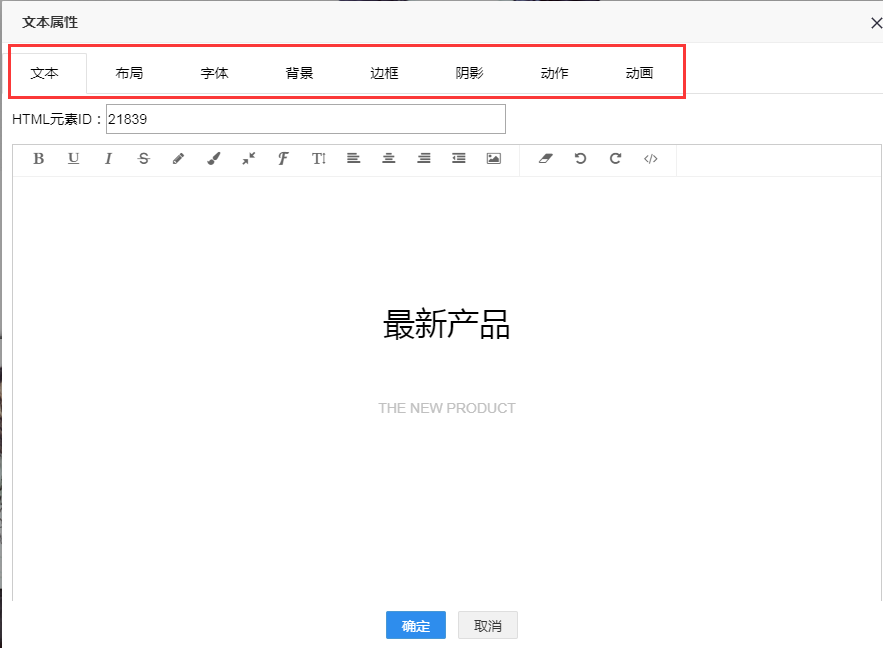
Task: Align text to the right
Action: point(424,159)
